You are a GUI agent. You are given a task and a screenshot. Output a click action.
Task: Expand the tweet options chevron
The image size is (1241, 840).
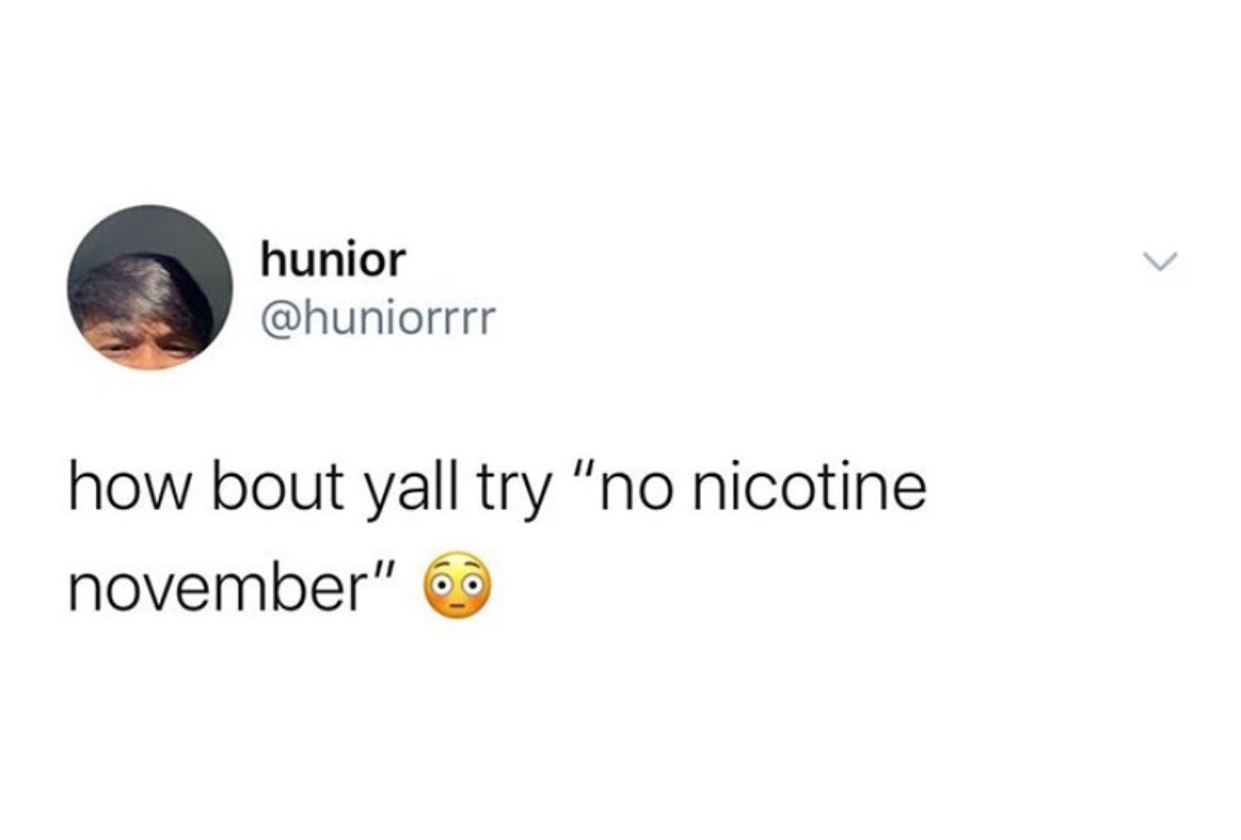(x=1161, y=262)
